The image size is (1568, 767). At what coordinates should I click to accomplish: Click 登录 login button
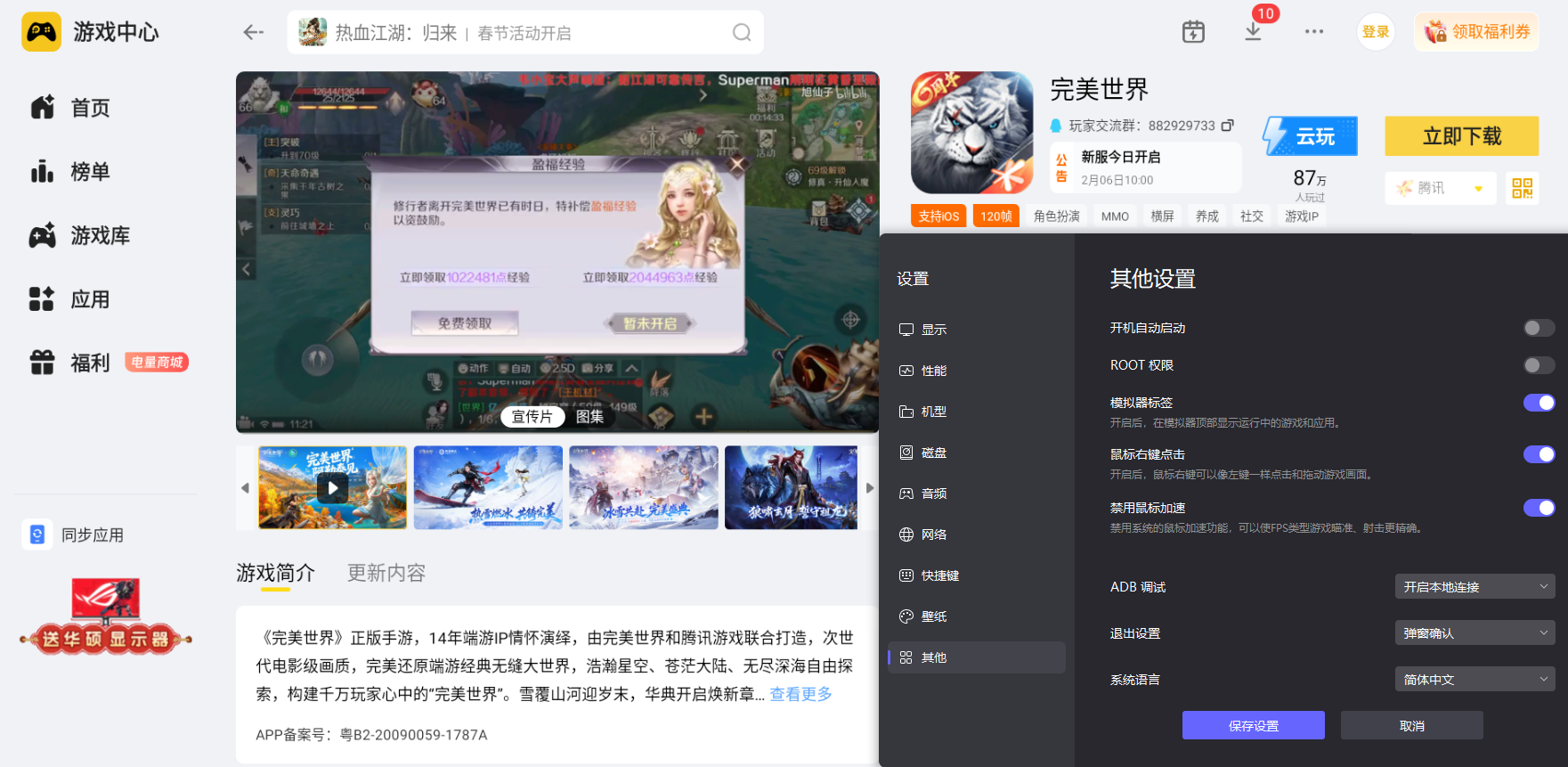tap(1376, 32)
